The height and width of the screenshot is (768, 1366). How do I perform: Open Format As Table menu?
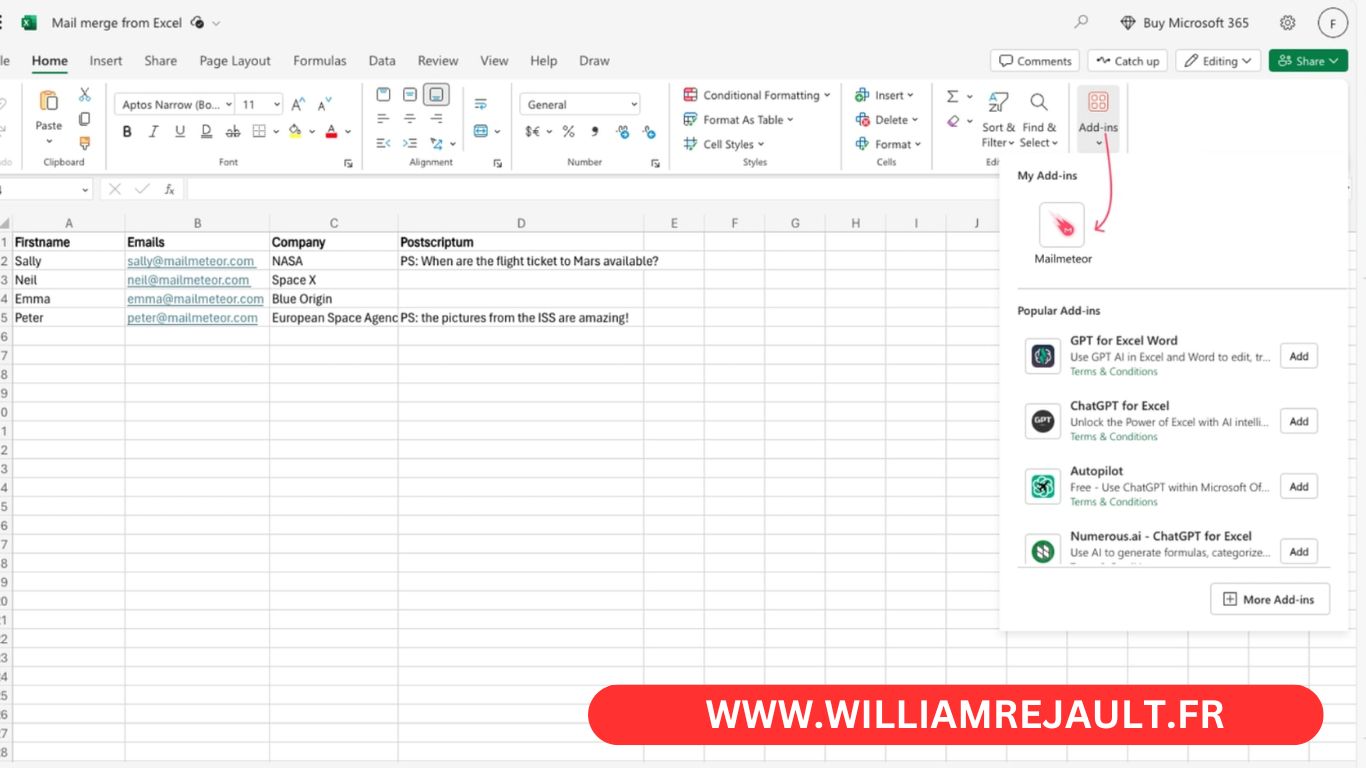click(738, 119)
